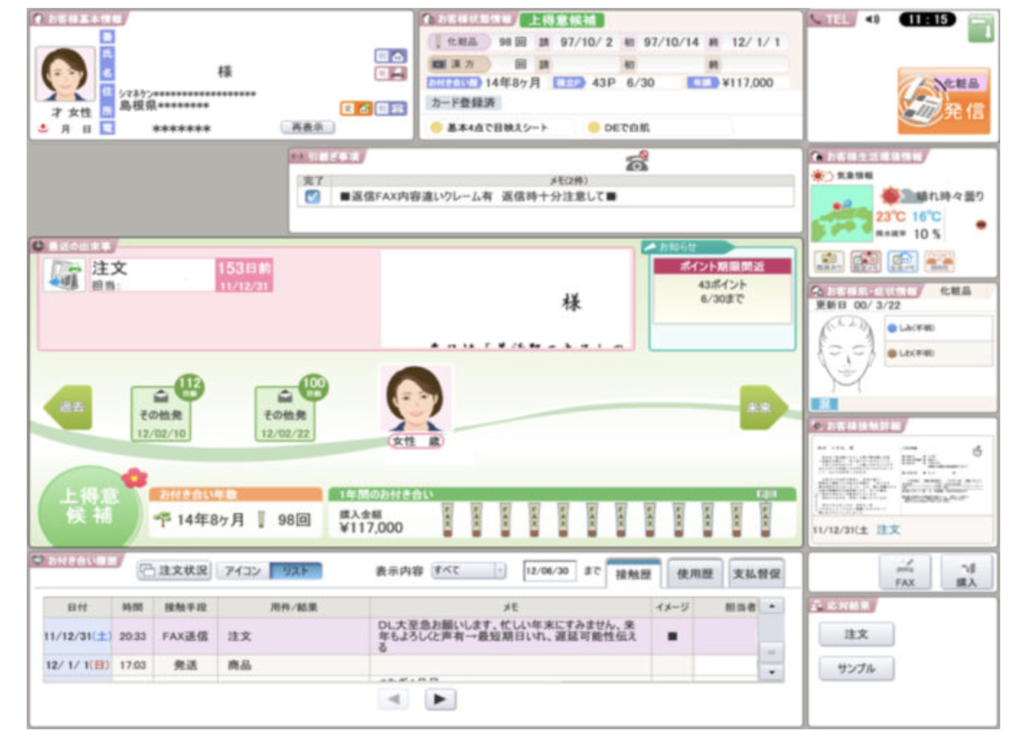This screenshot has height=743, width=1024.
Task: Select the 112 その他発 event dated 12/02/10
Action: pyautogui.click(x=162, y=413)
